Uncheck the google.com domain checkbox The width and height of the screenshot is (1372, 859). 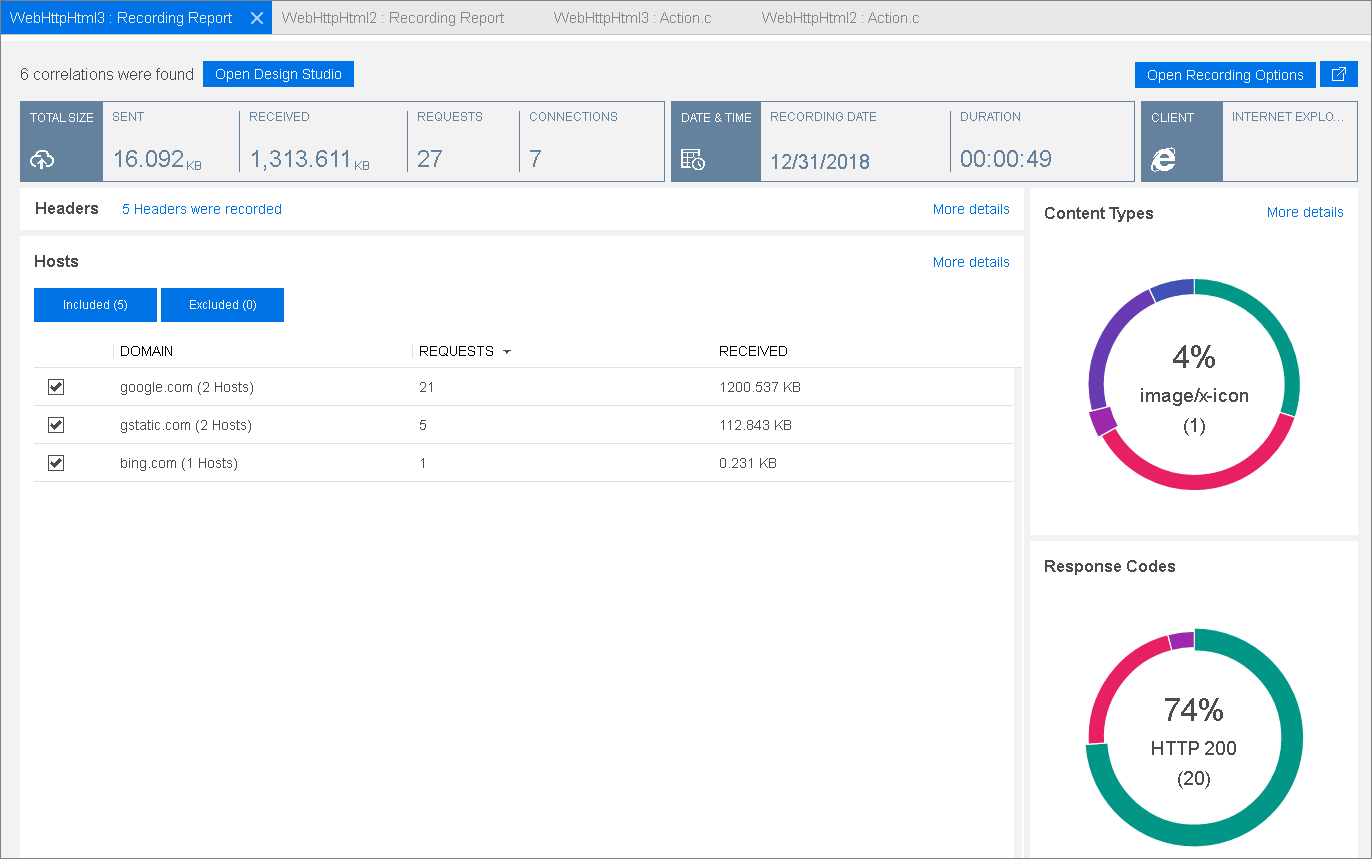tap(56, 387)
